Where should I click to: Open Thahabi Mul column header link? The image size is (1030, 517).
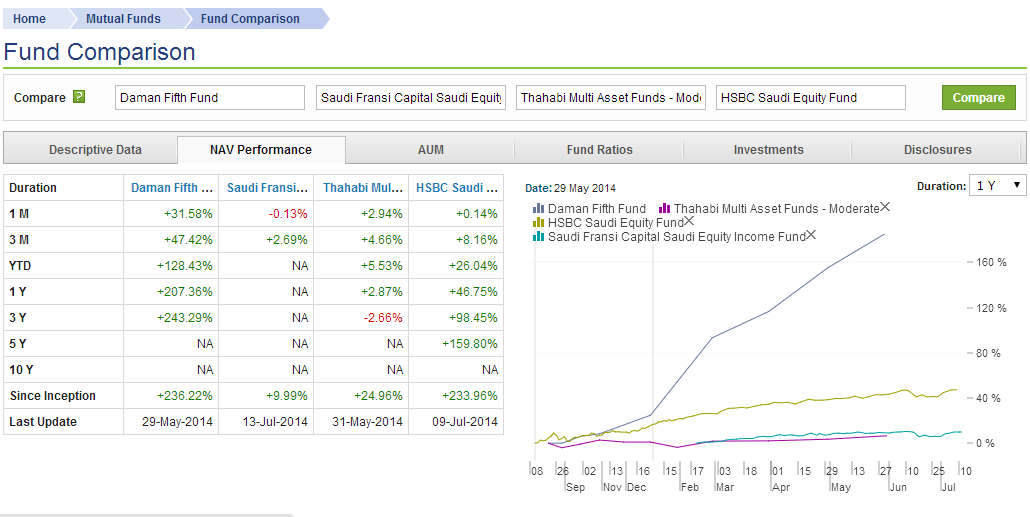coord(363,188)
